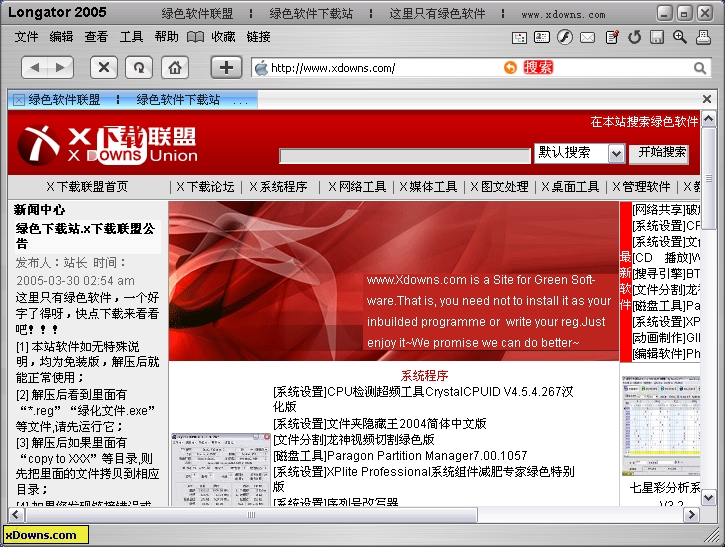This screenshot has width=725, height=547.
Task: Open Paragon Partition Manager7.00.1057 link
Action: 400,456
